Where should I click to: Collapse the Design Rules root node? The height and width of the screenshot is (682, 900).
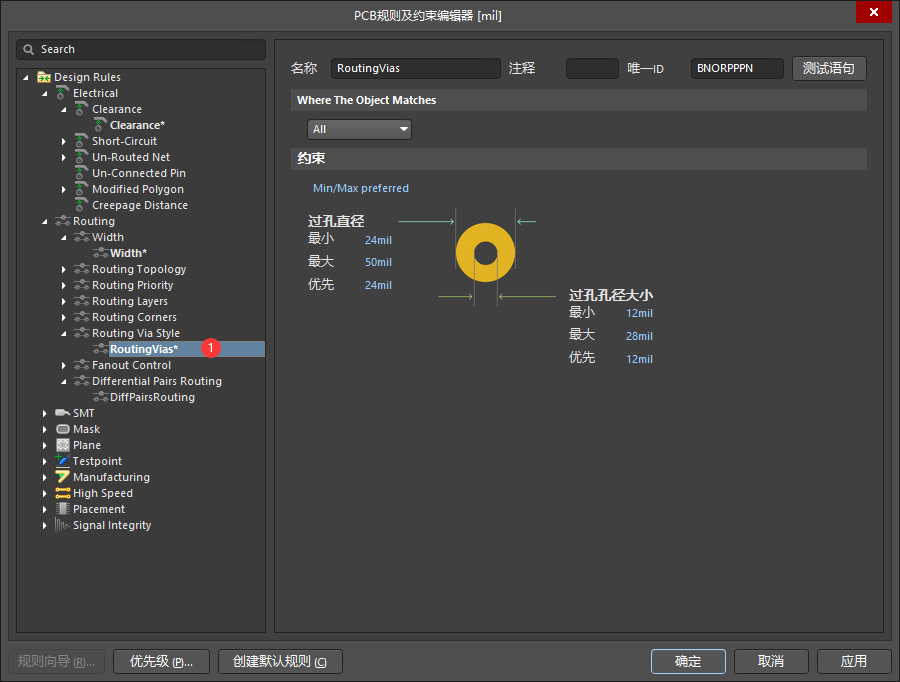point(26,77)
